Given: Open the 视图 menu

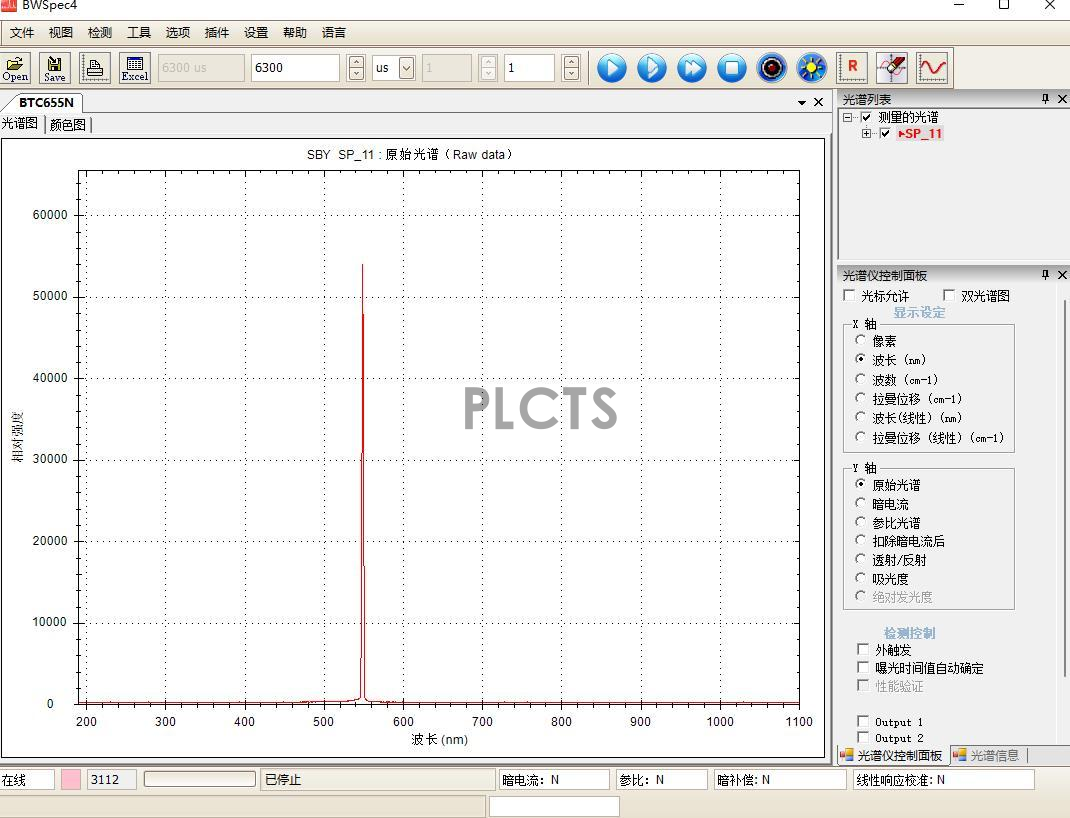Looking at the screenshot, I should pyautogui.click(x=61, y=33).
